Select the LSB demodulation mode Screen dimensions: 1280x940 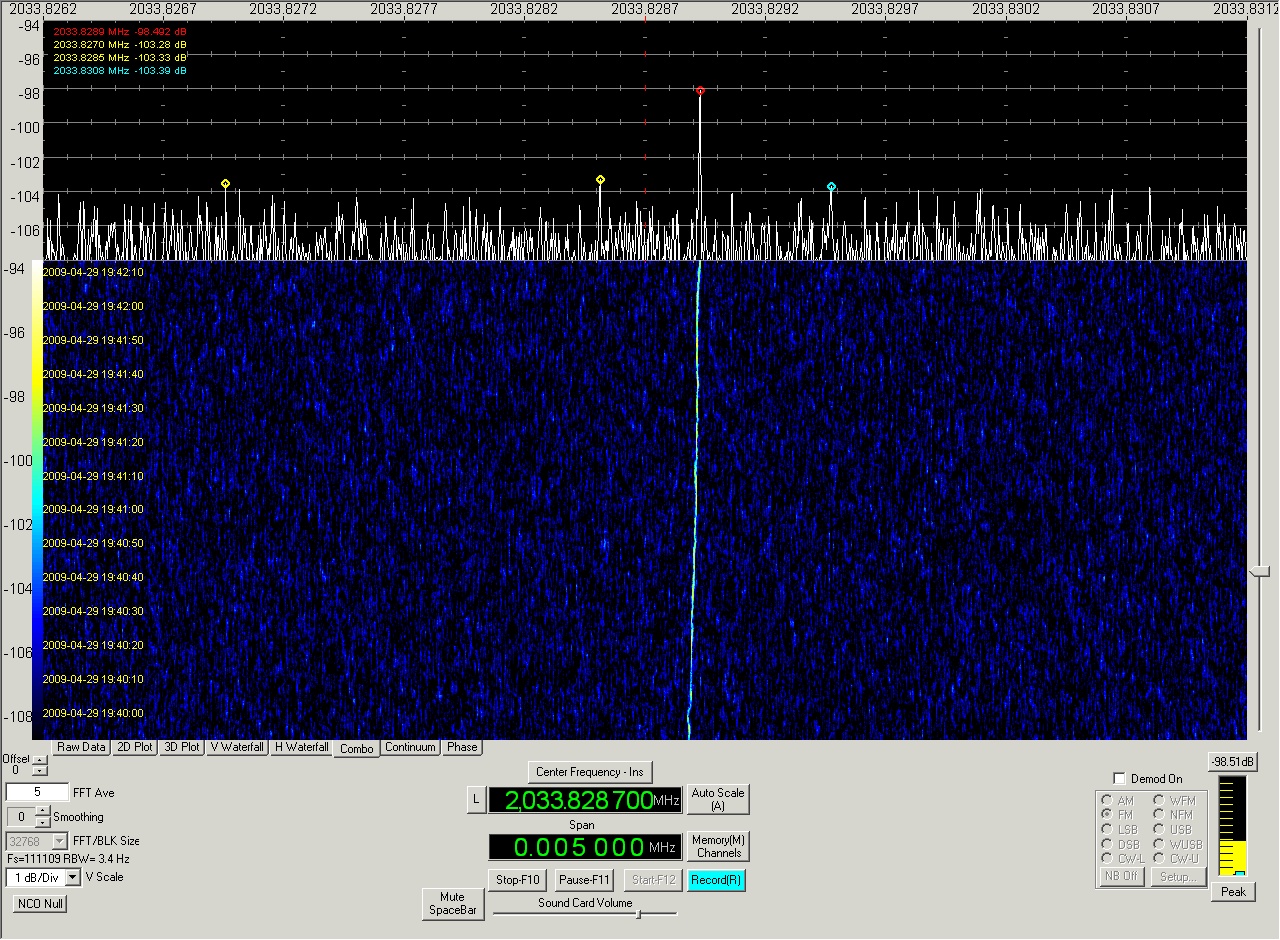[x=1107, y=829]
